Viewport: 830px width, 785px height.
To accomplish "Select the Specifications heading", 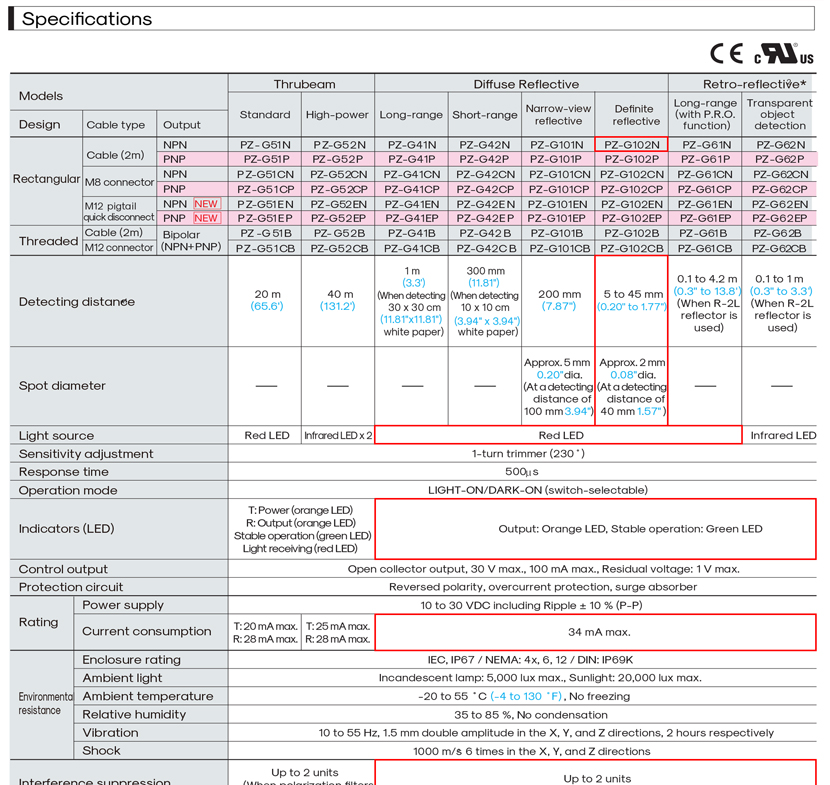I will point(87,19).
